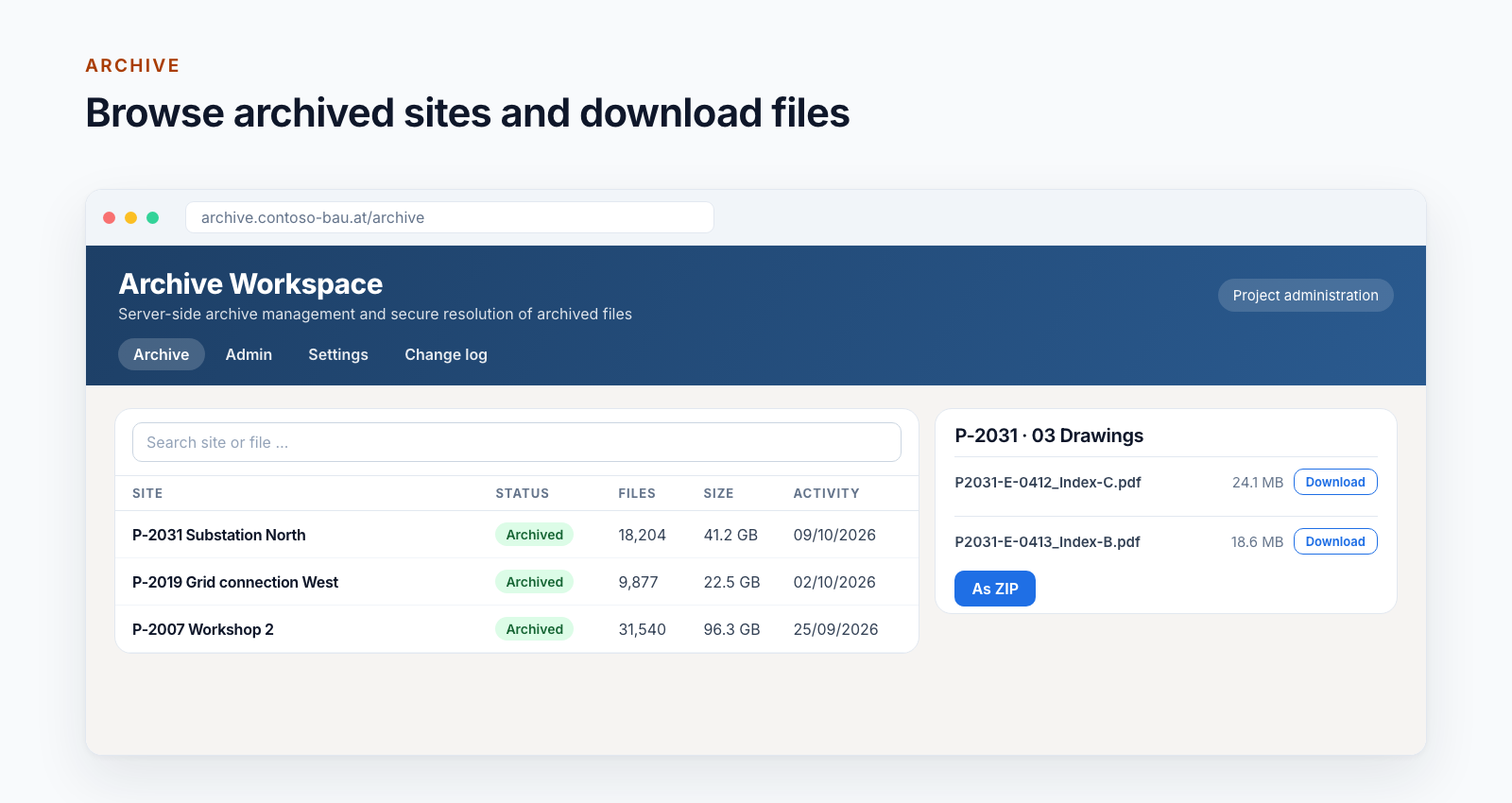The height and width of the screenshot is (803, 1512).
Task: Click the P-2031 · 03 Drawings heading
Action: tap(1049, 436)
